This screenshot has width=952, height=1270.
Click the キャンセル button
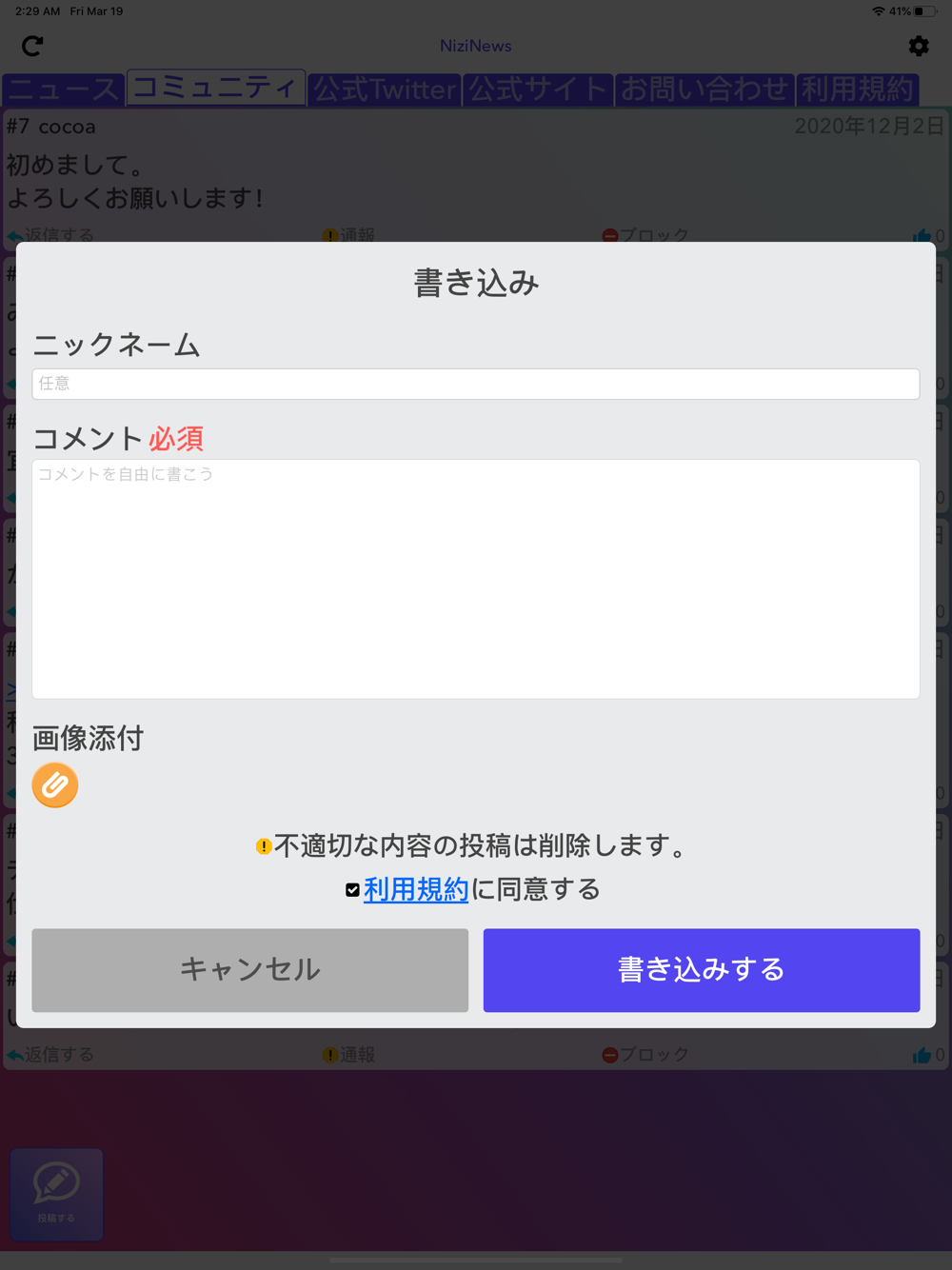pyautogui.click(x=250, y=970)
